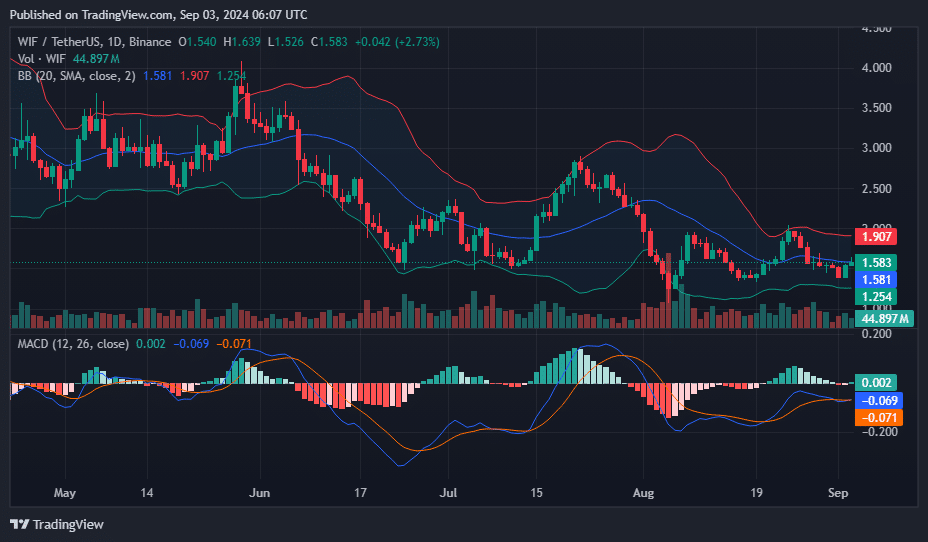Select the blue 1.581 basis price label
This screenshot has width=928, height=542.
875,280
